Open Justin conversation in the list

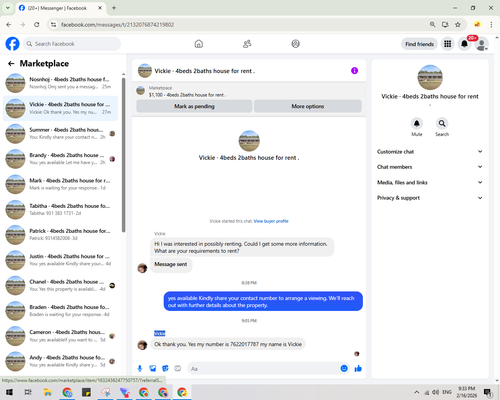60,260
